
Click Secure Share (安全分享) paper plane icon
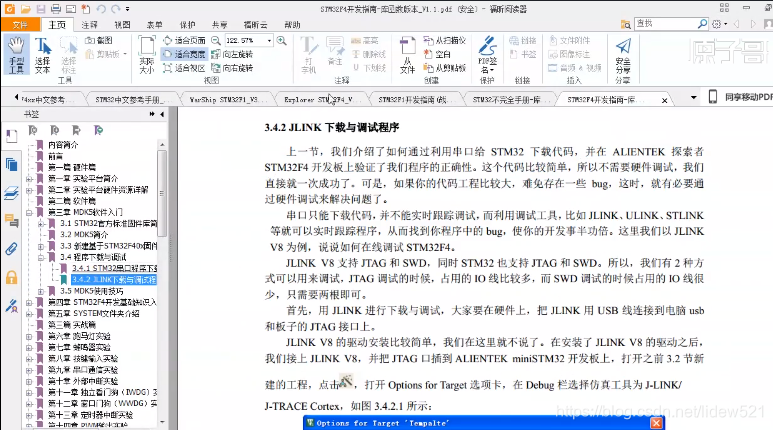tap(623, 54)
